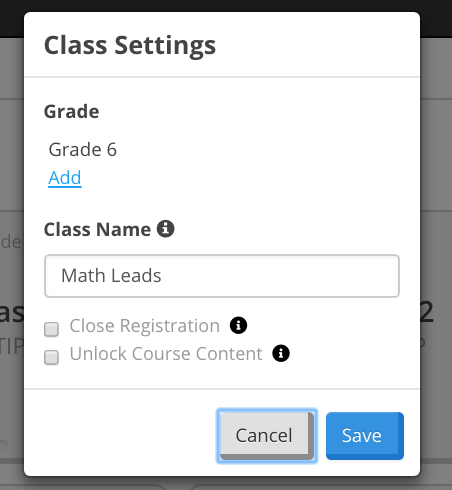The image size is (452, 490).
Task: Click the Unlock Course Content label text
Action: click(x=166, y=354)
